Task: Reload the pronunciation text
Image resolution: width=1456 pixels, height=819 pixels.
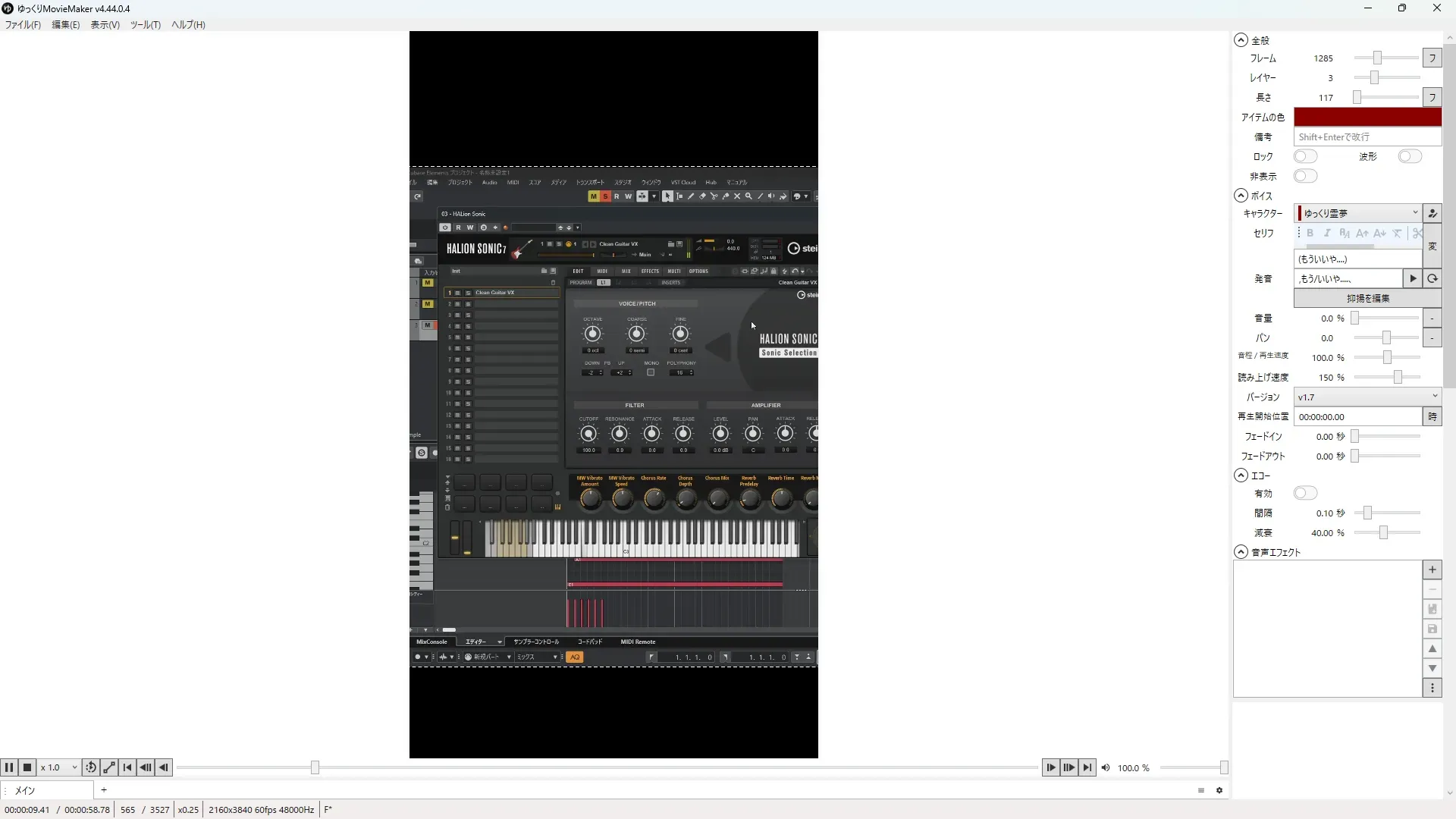Action: click(1432, 278)
